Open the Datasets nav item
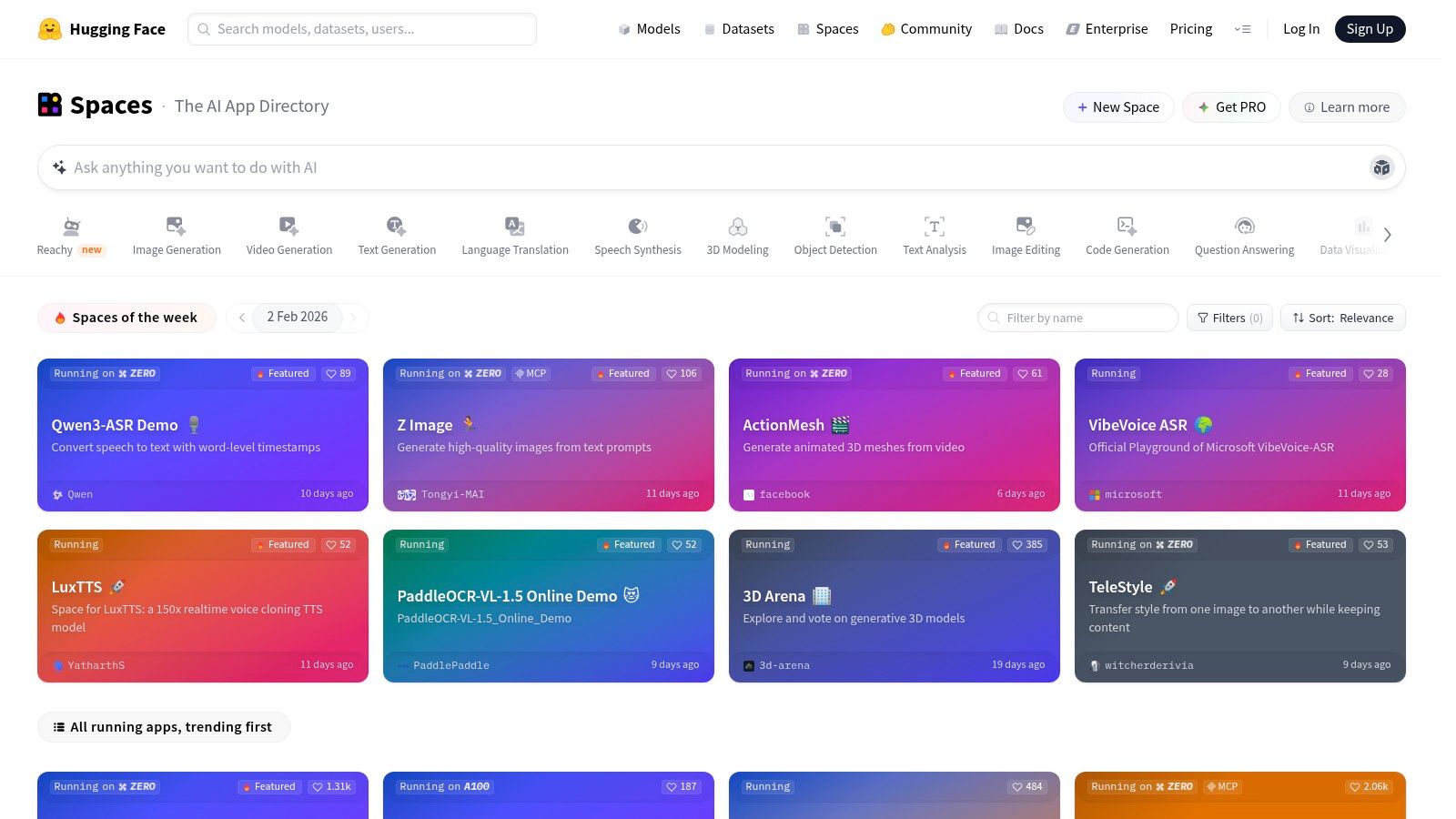 (x=739, y=29)
